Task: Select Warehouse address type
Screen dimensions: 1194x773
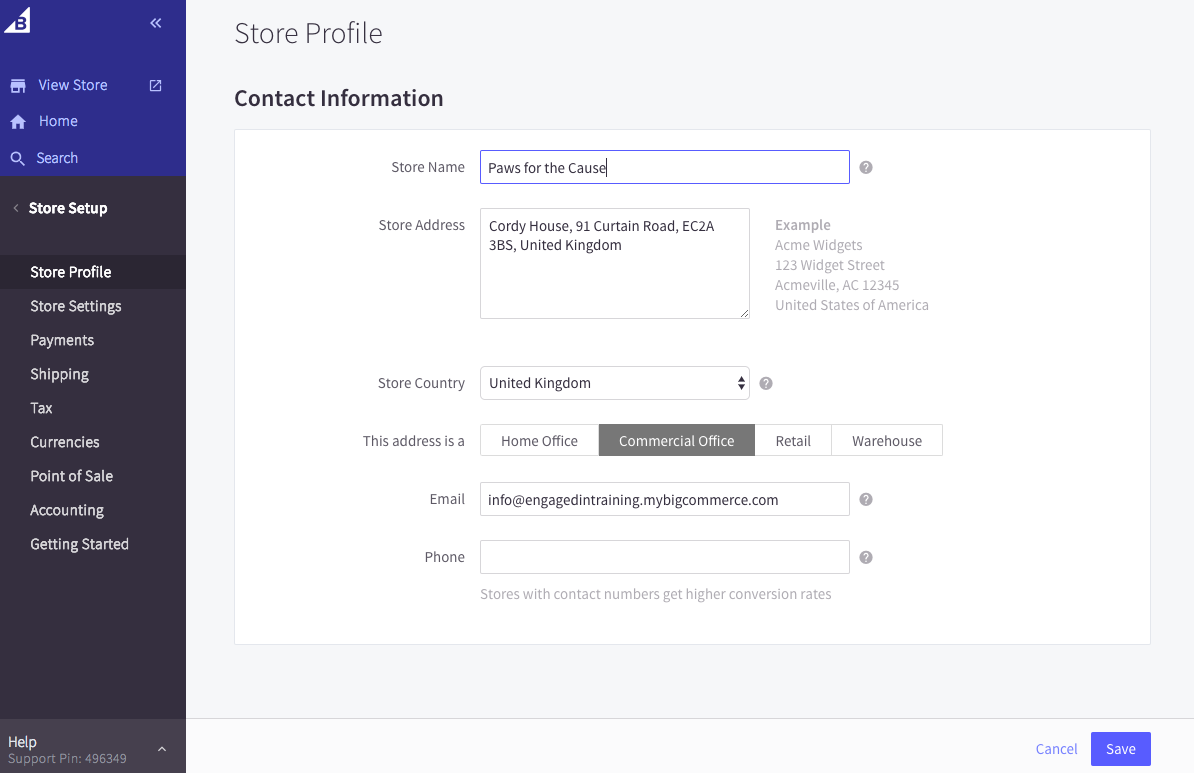Action: coord(887,441)
